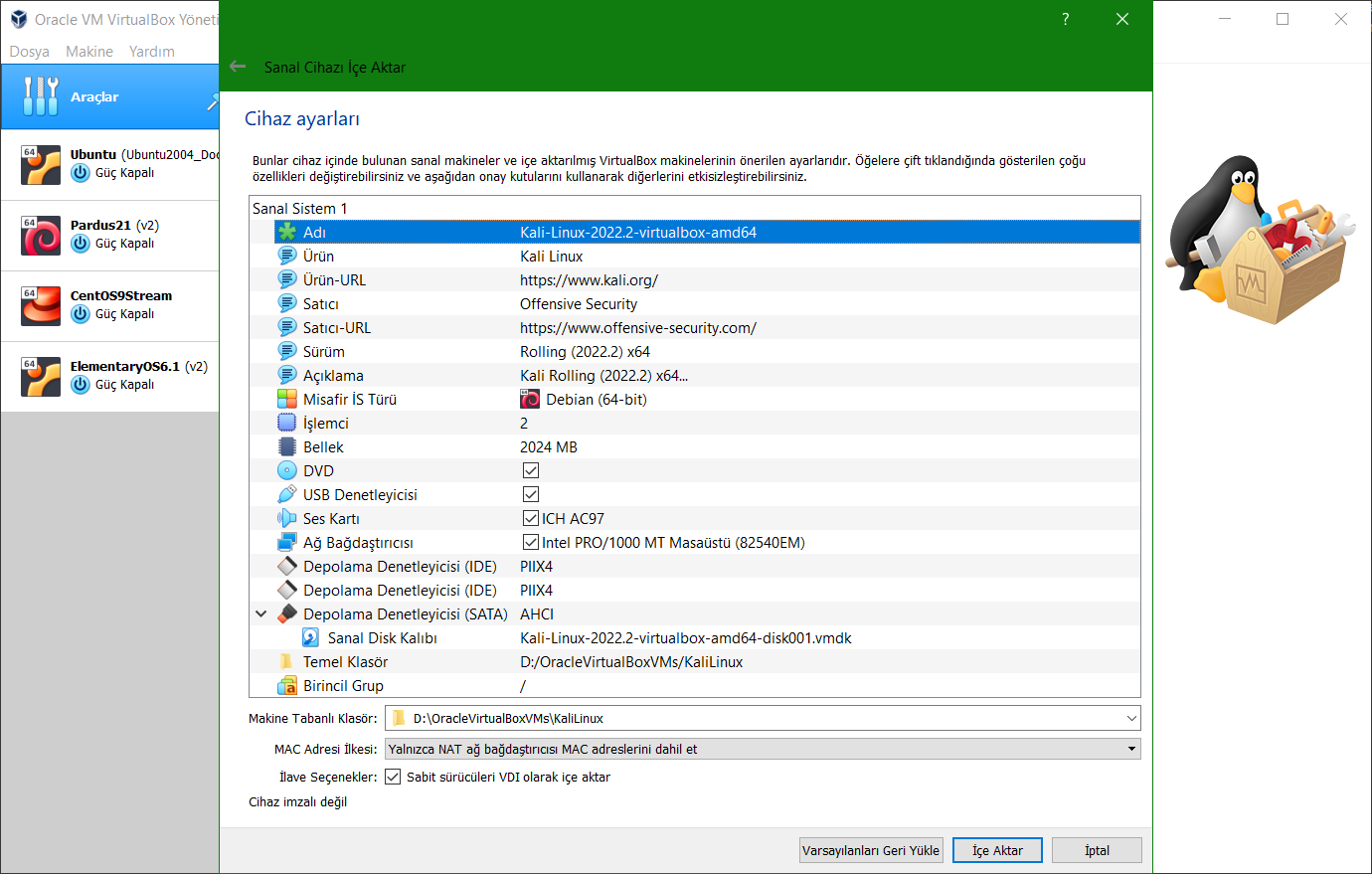Image resolution: width=1372 pixels, height=874 pixels.
Task: Select the Kali-Linux-2022.2-virtualbox-amd64 name value
Action: pos(638,232)
